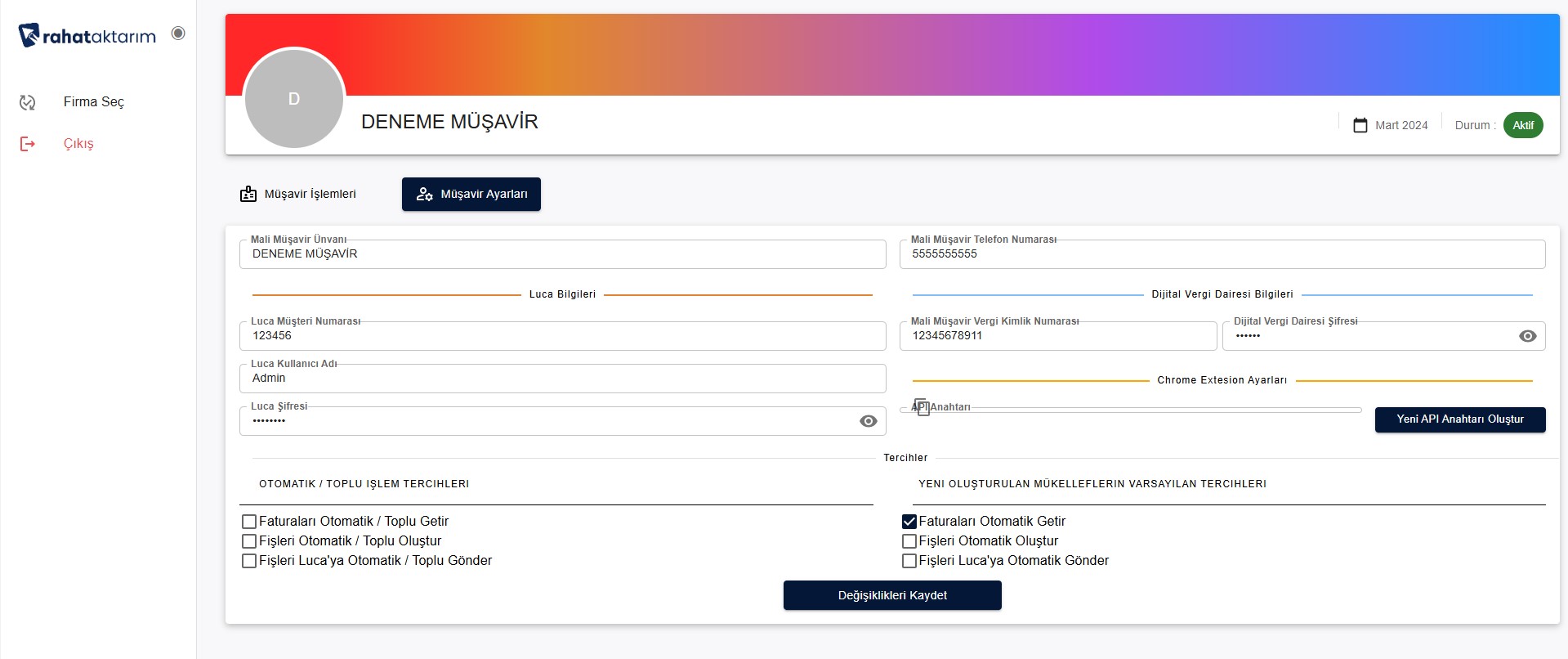
Task: Click the copy icon on API Anahtarı
Action: [x=922, y=407]
